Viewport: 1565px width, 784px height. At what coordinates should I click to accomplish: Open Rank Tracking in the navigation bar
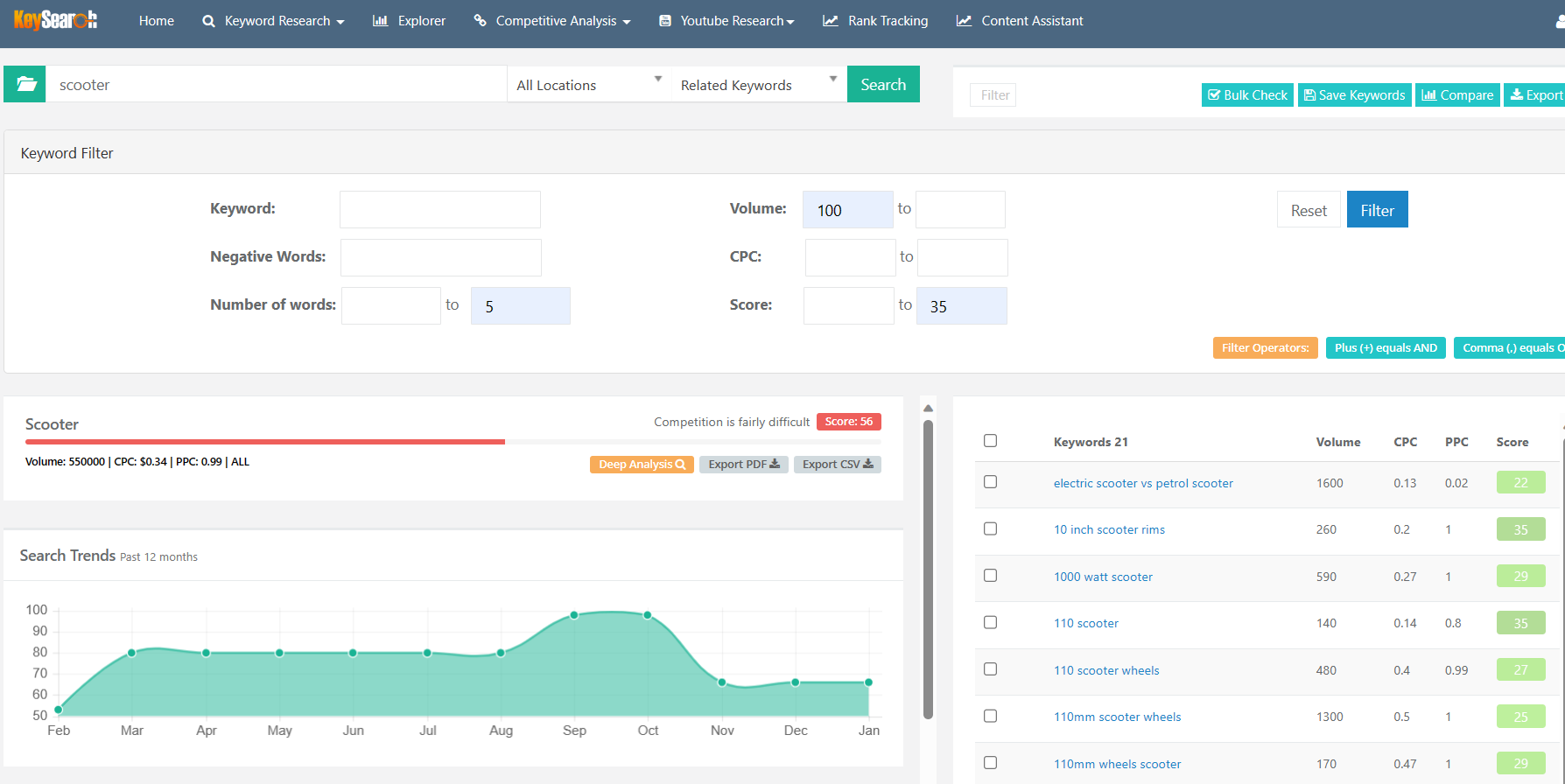[x=875, y=21]
